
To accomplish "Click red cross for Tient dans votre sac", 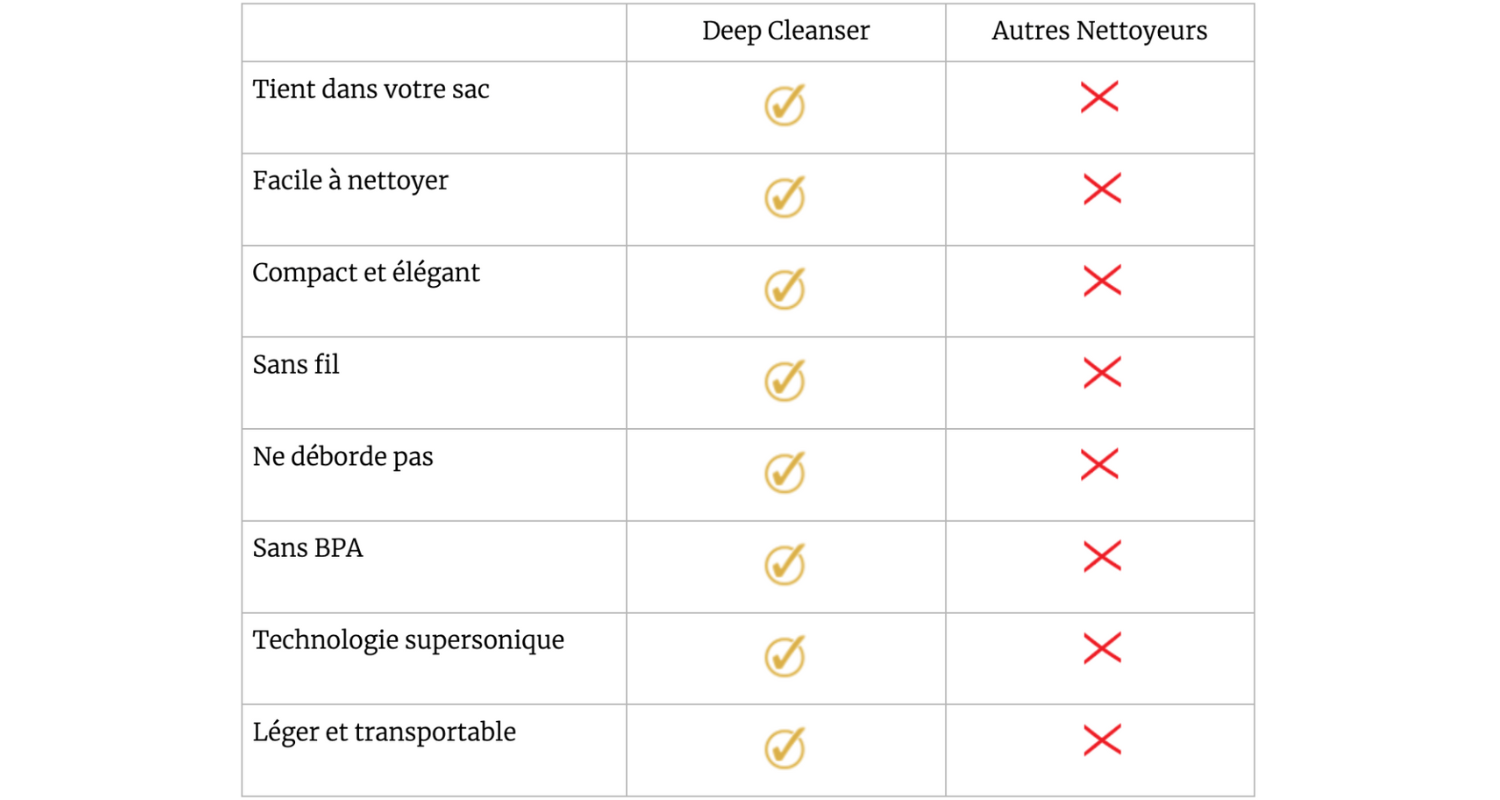I will click(1100, 97).
